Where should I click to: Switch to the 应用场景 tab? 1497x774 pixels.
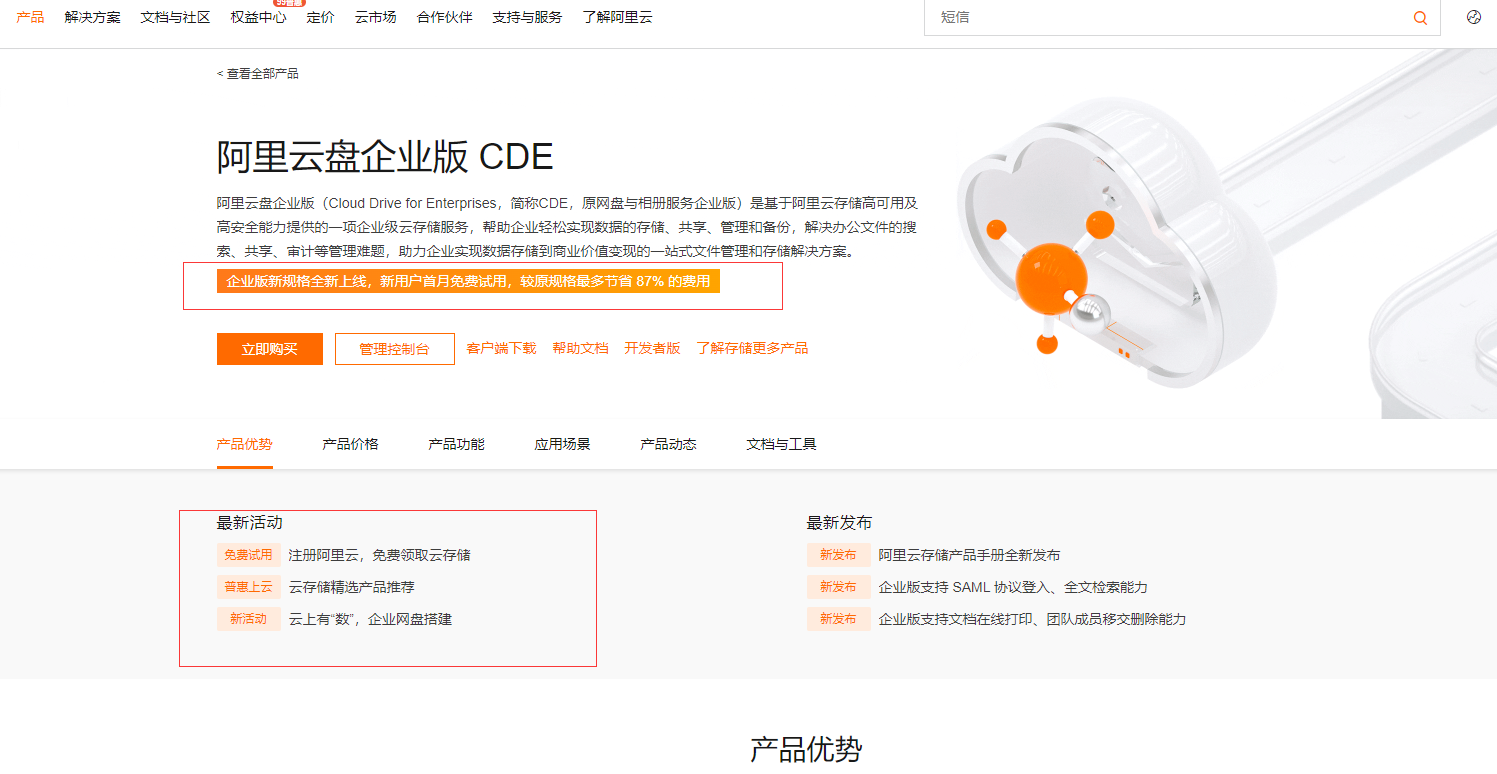click(562, 444)
